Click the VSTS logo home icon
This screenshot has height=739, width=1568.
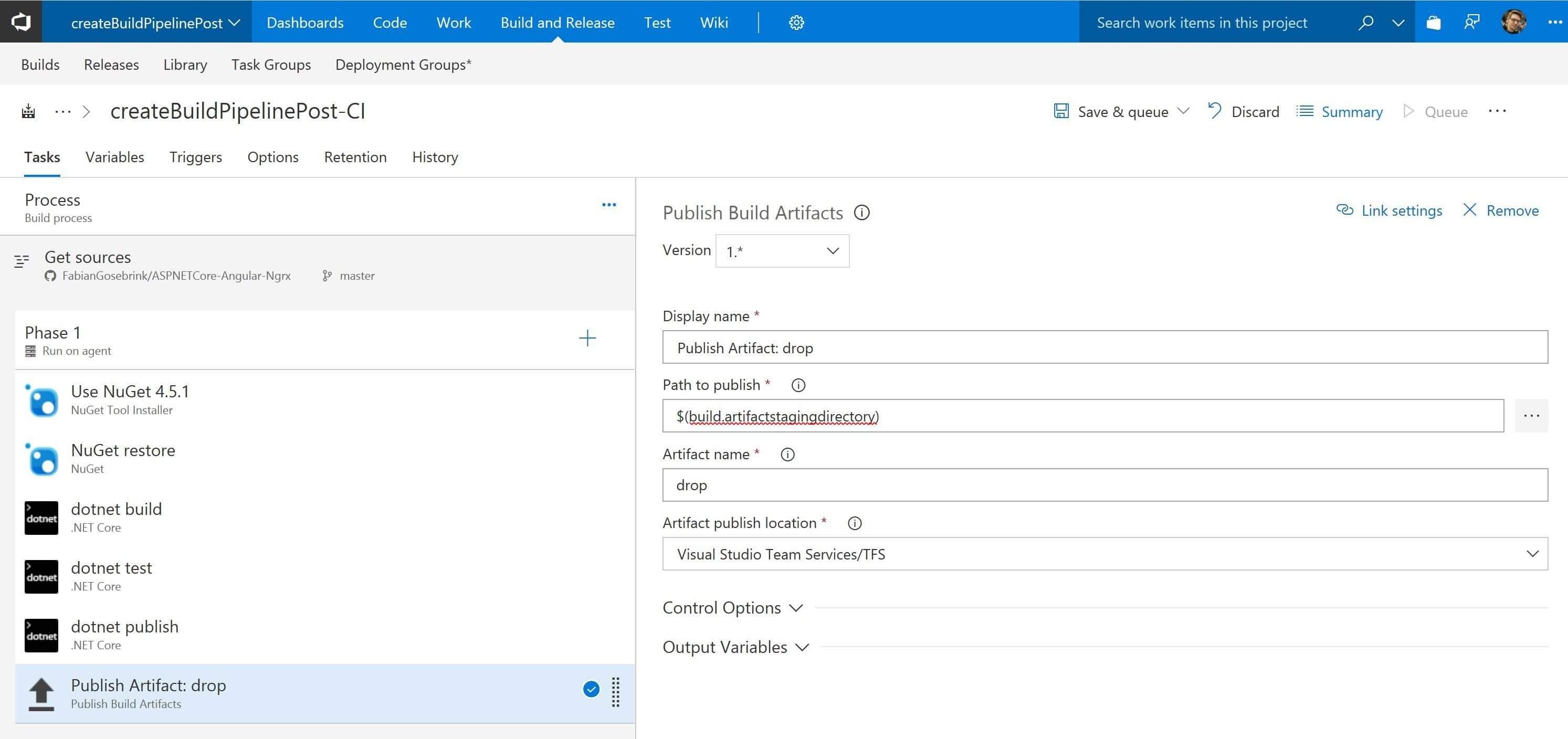coord(20,22)
